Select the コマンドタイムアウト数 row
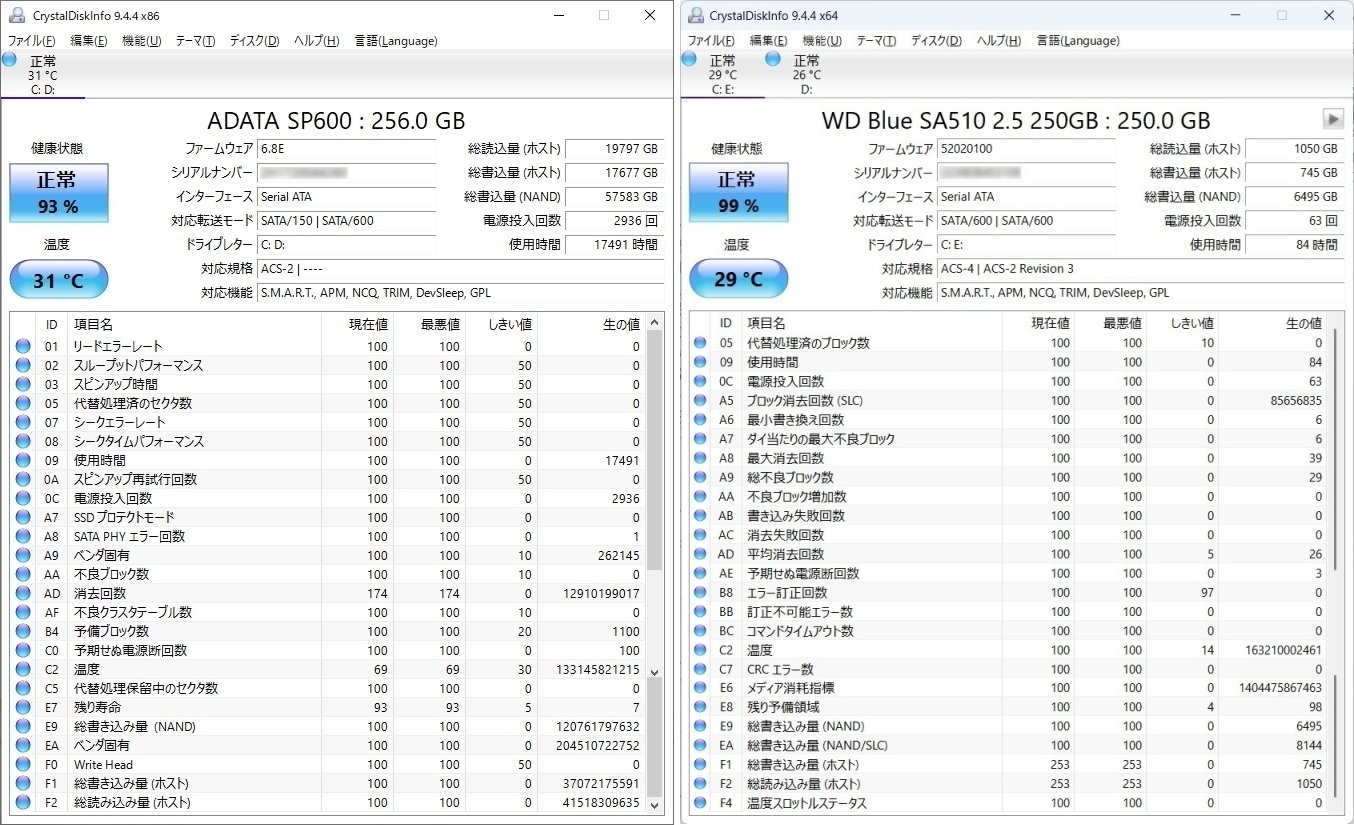1354x825 pixels. point(1010,631)
